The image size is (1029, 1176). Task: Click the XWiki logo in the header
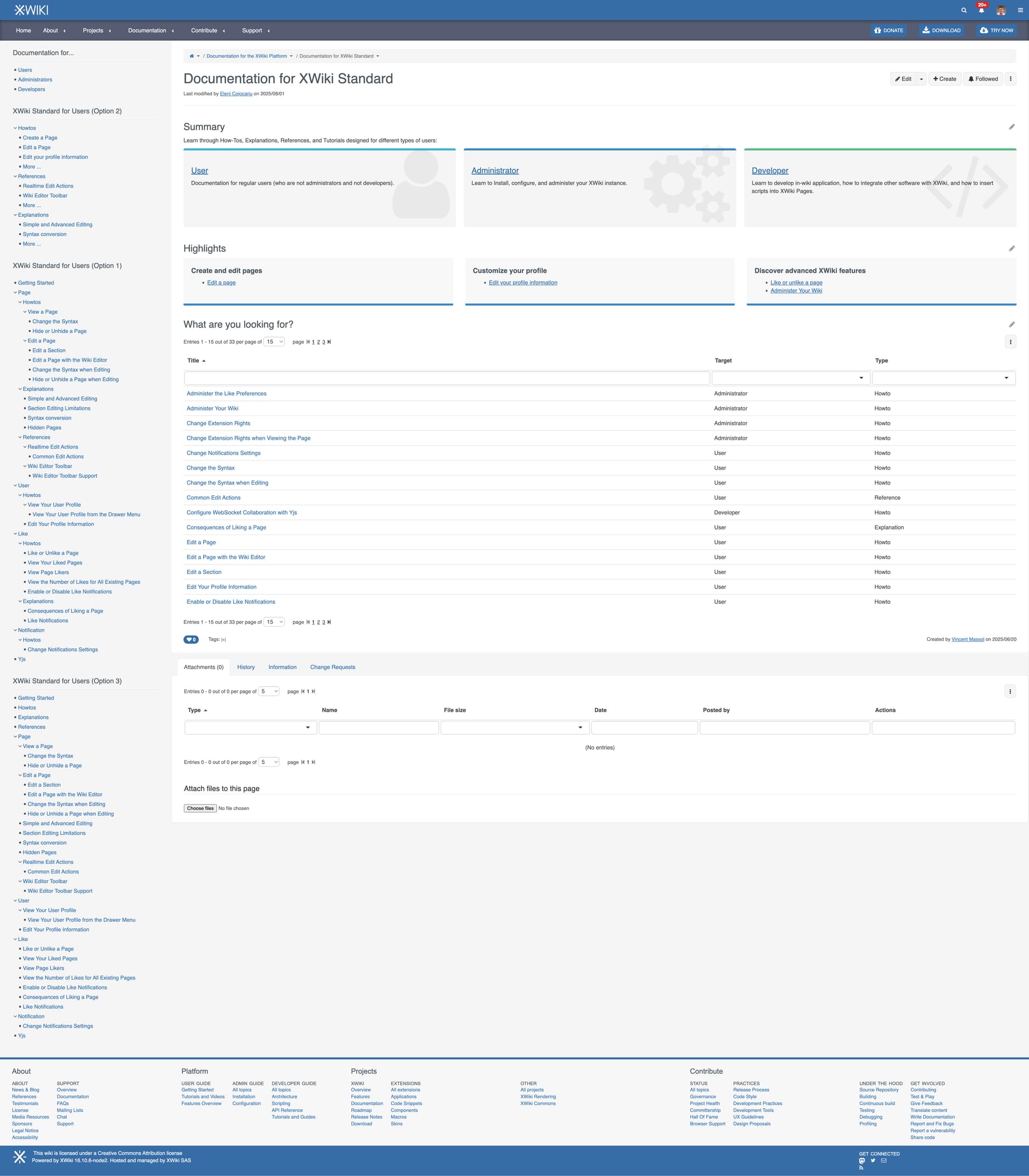coord(31,10)
